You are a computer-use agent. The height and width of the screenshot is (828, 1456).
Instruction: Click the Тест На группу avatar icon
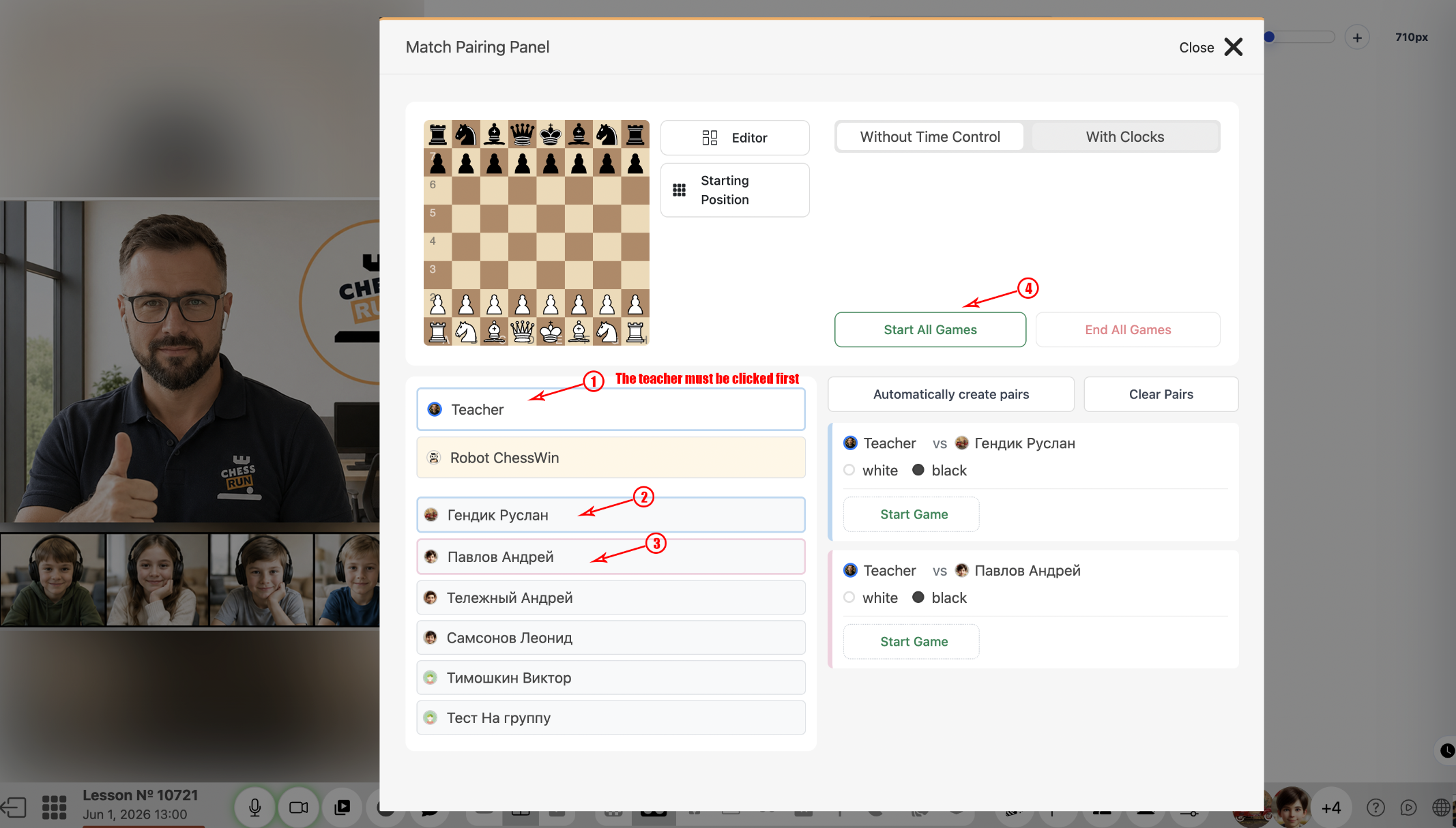[x=431, y=718]
